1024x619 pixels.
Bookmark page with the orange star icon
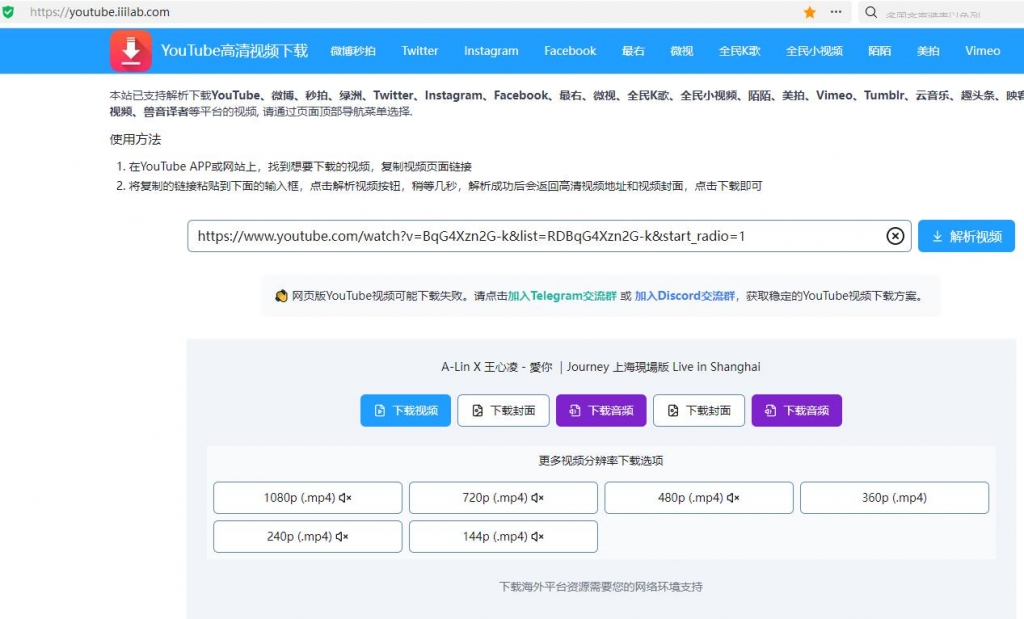point(810,12)
